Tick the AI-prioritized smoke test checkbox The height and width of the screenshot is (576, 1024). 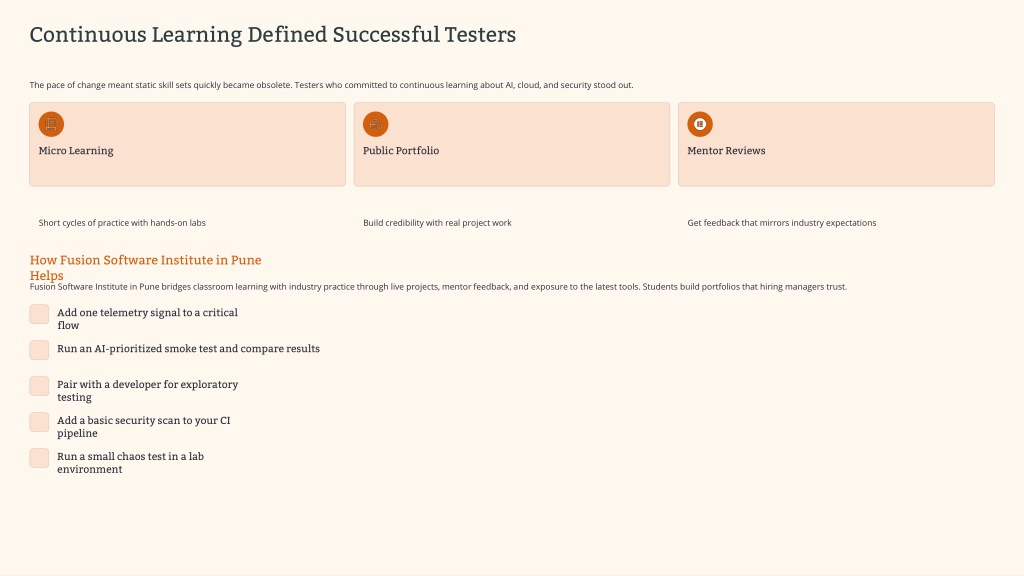coord(39,350)
